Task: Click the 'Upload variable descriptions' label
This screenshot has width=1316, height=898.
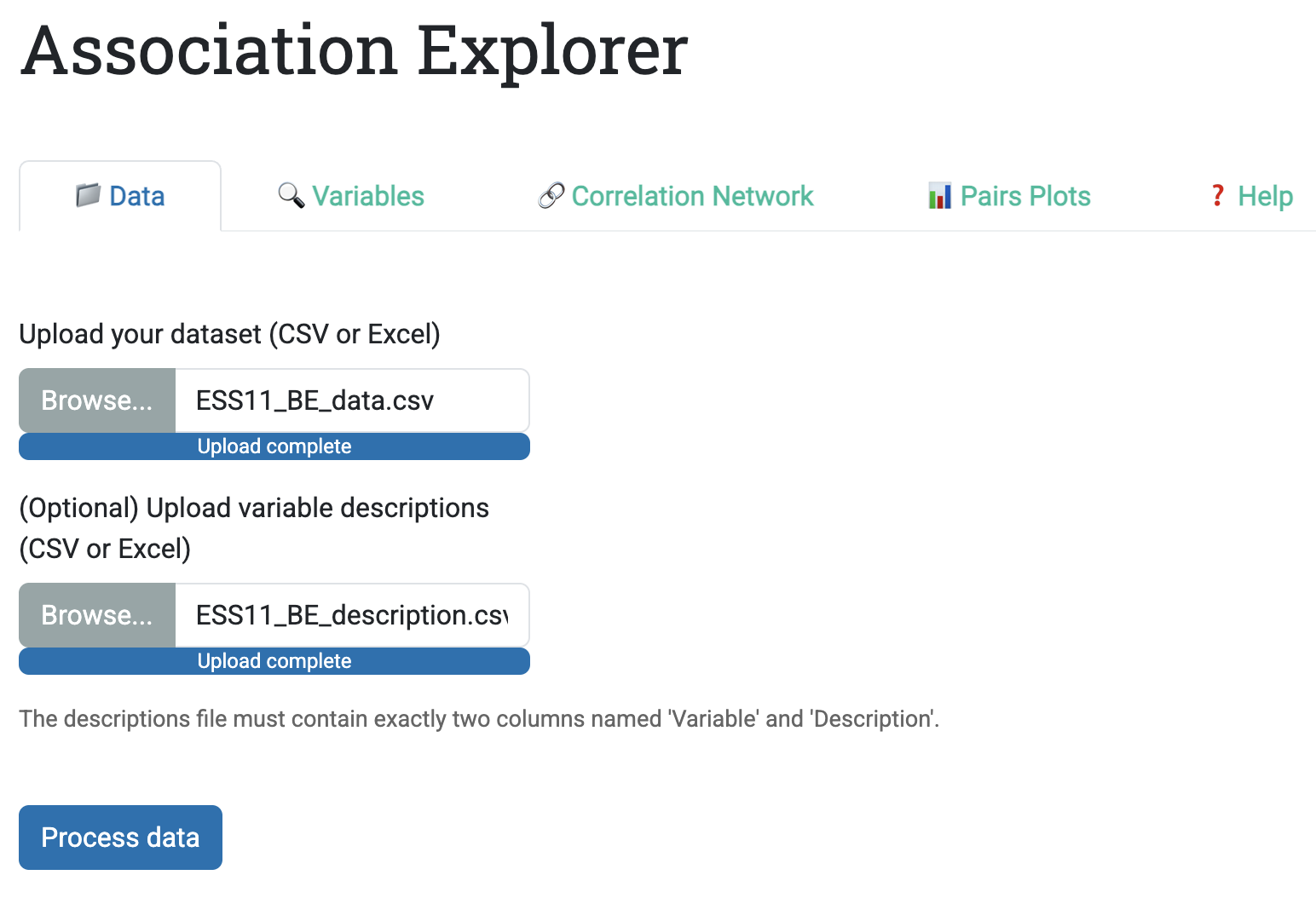Action: click(x=254, y=528)
